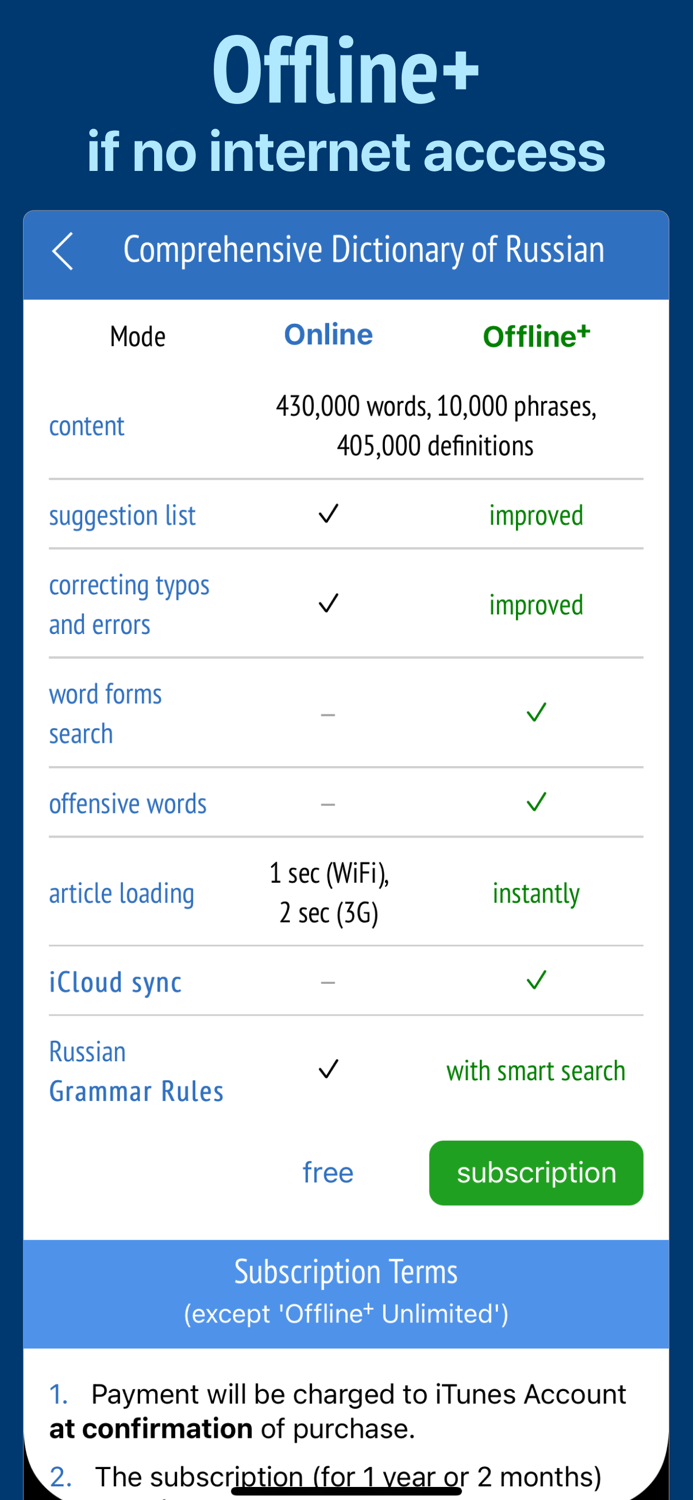This screenshot has height=1500, width=693.
Task: Tap the free option under Online
Action: click(x=328, y=1172)
